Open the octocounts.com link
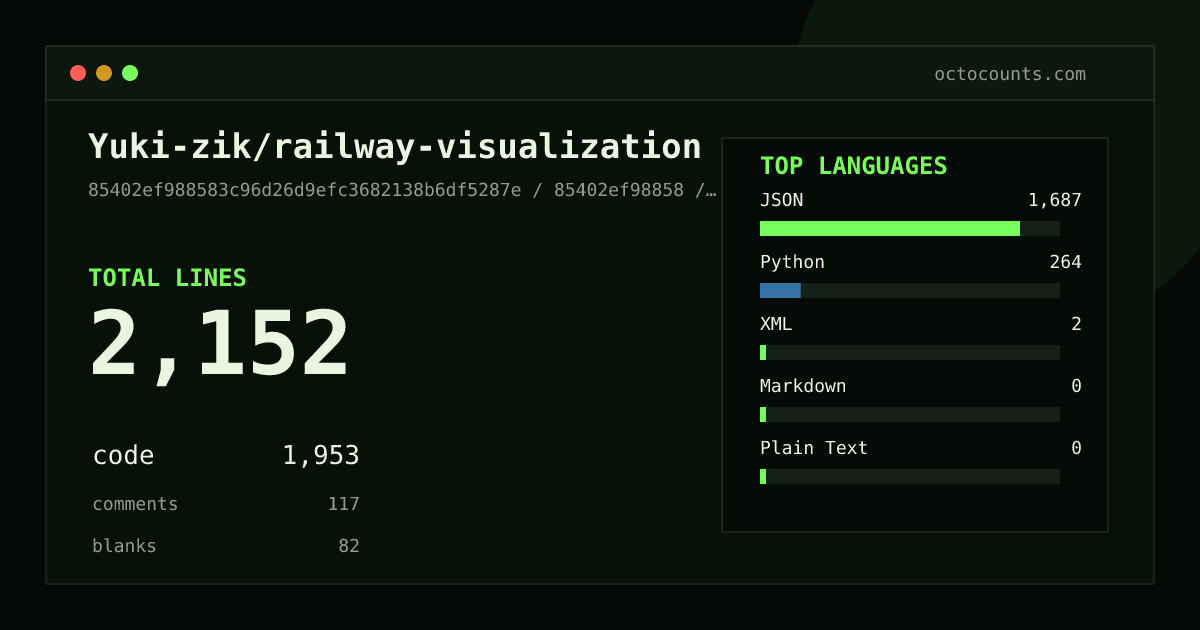The width and height of the screenshot is (1200, 630). click(x=1010, y=74)
